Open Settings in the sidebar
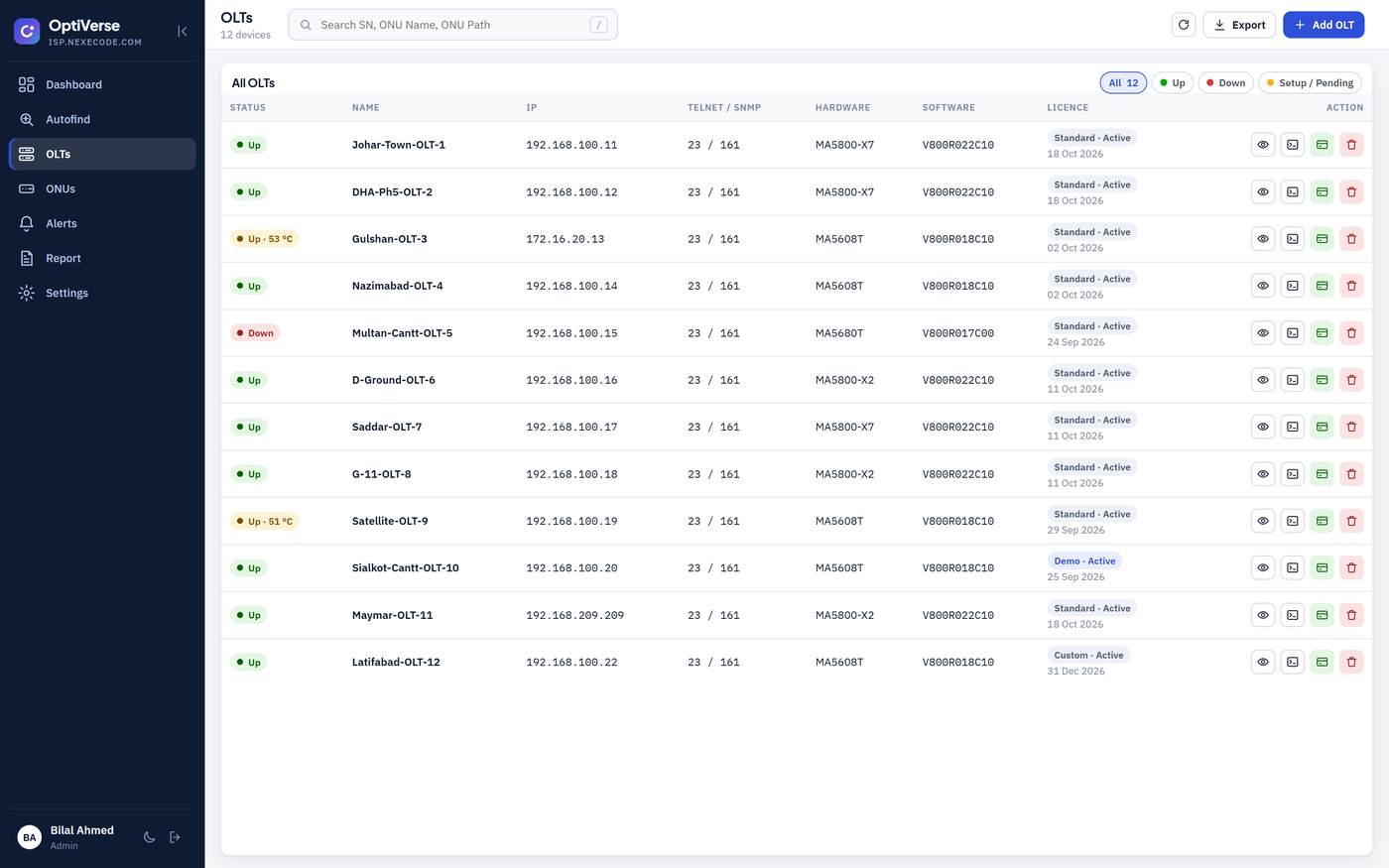Viewport: 1389px width, 868px height. click(x=102, y=293)
